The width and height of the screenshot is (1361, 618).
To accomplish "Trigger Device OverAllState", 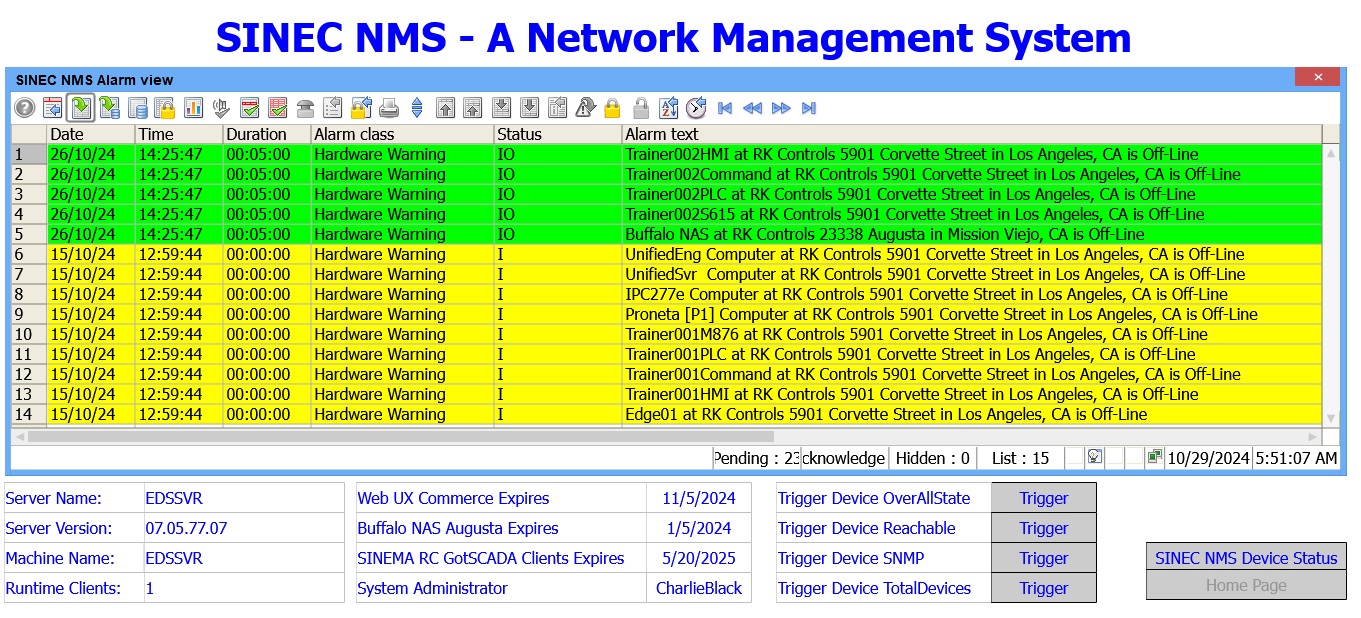I will tap(1044, 498).
